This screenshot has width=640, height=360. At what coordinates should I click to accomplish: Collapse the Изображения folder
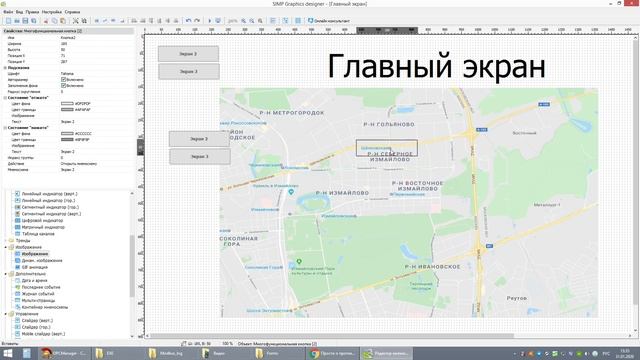point(6,247)
